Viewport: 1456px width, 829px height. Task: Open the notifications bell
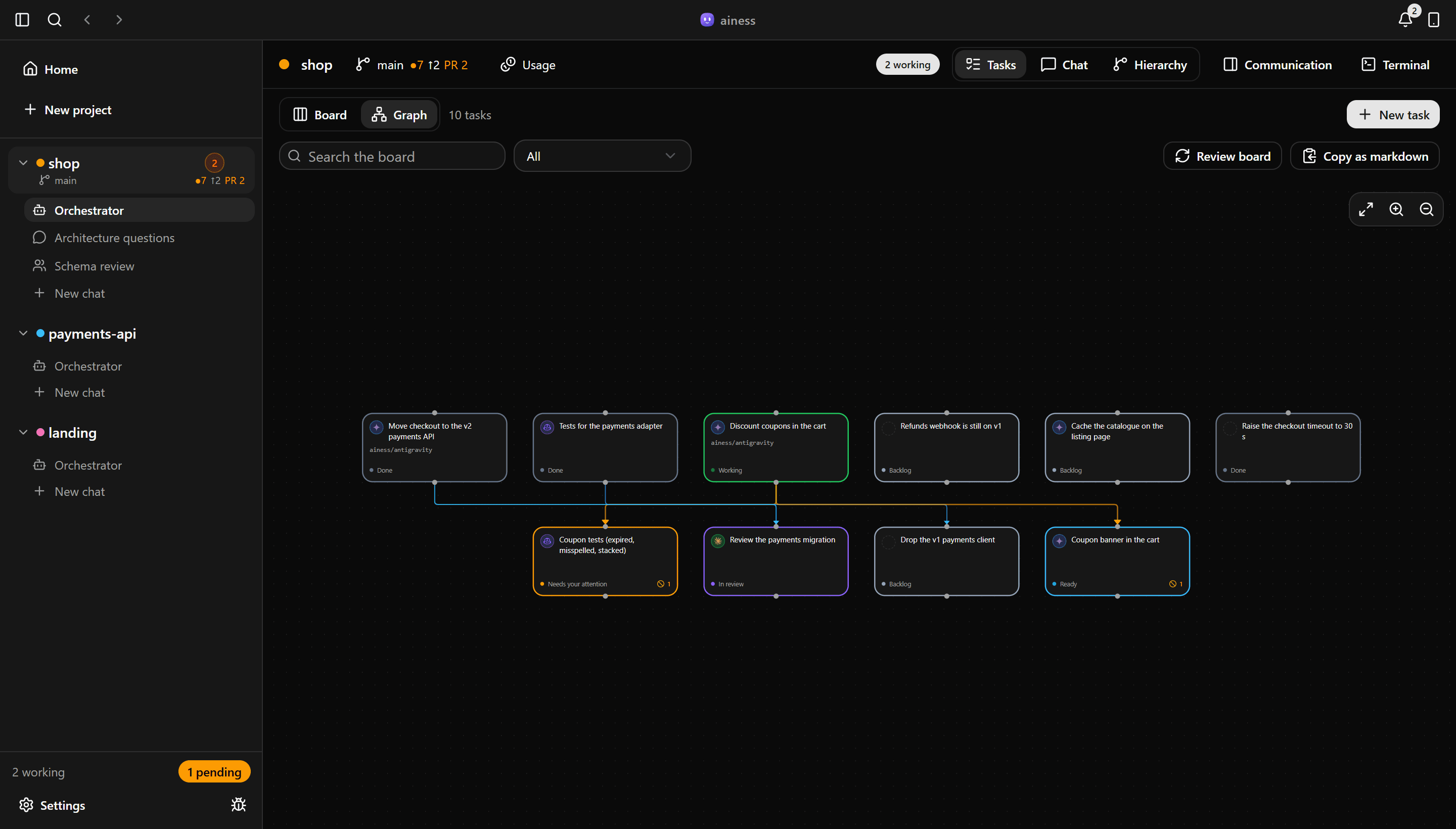[x=1405, y=20]
